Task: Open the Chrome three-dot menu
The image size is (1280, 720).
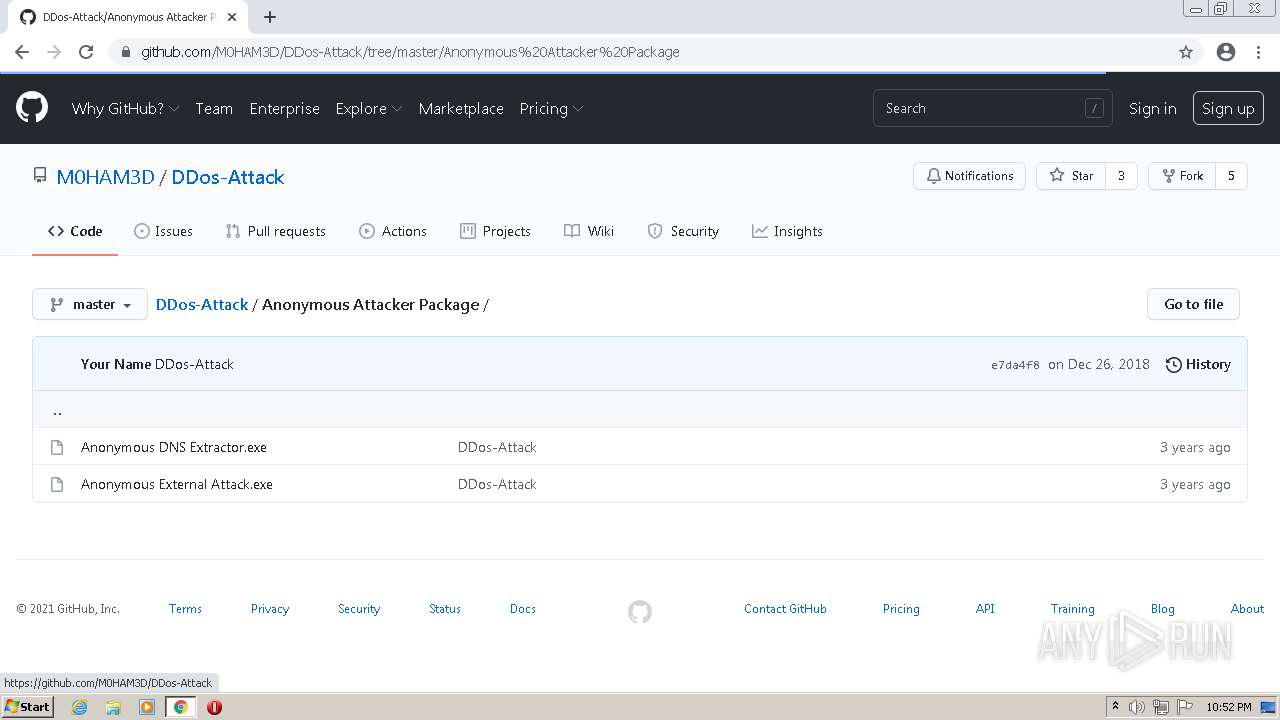Action: point(1258,52)
